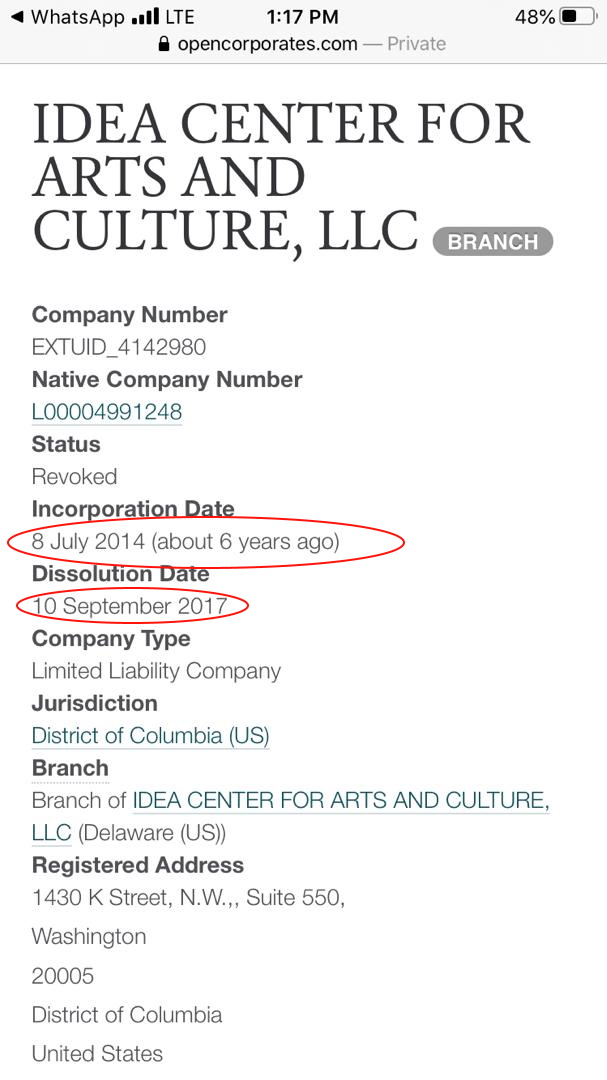Open the District of Columbia (US) link
The image size is (607, 1080).
pos(150,736)
